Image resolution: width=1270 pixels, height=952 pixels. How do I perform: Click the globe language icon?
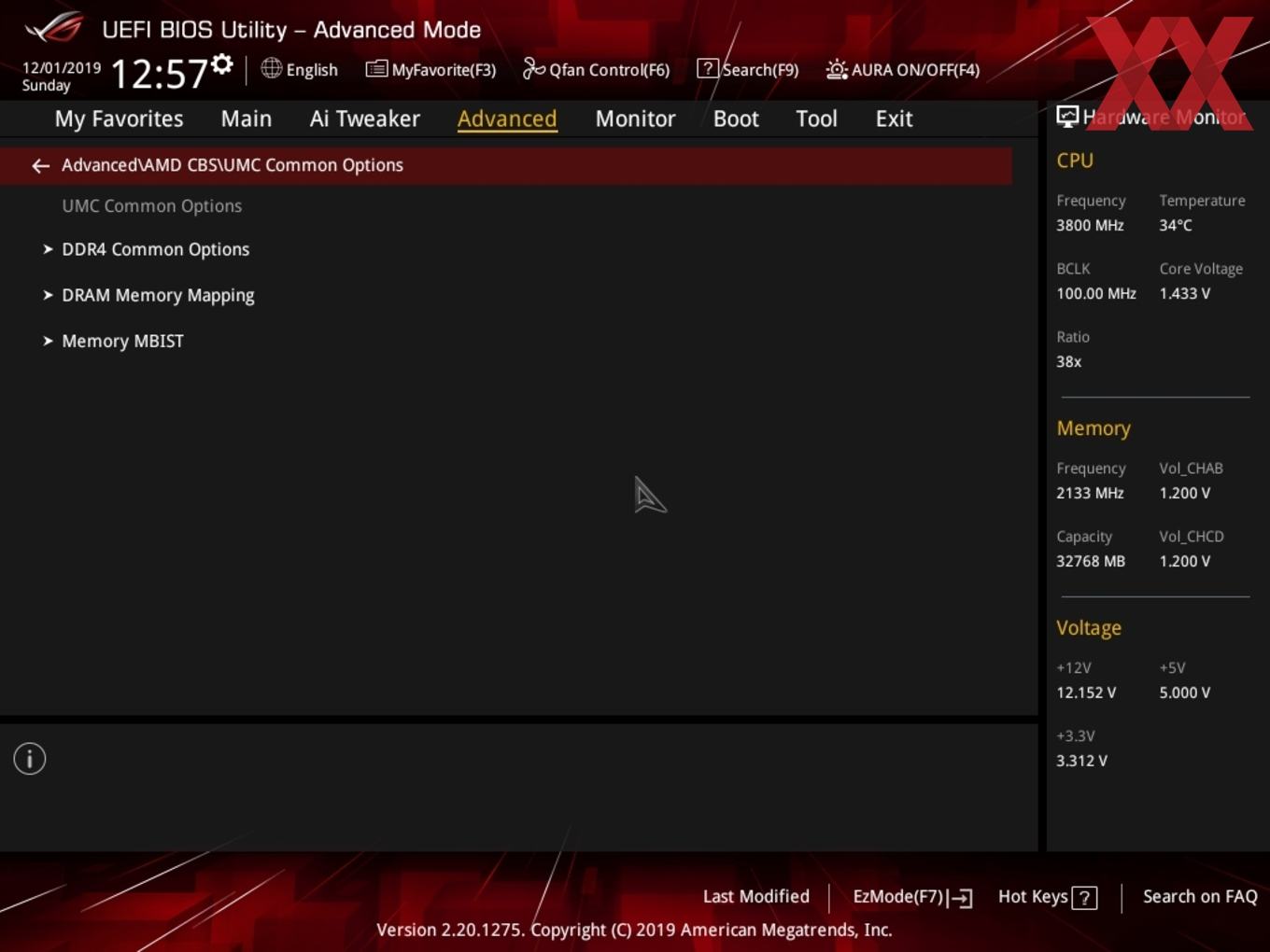[x=271, y=68]
